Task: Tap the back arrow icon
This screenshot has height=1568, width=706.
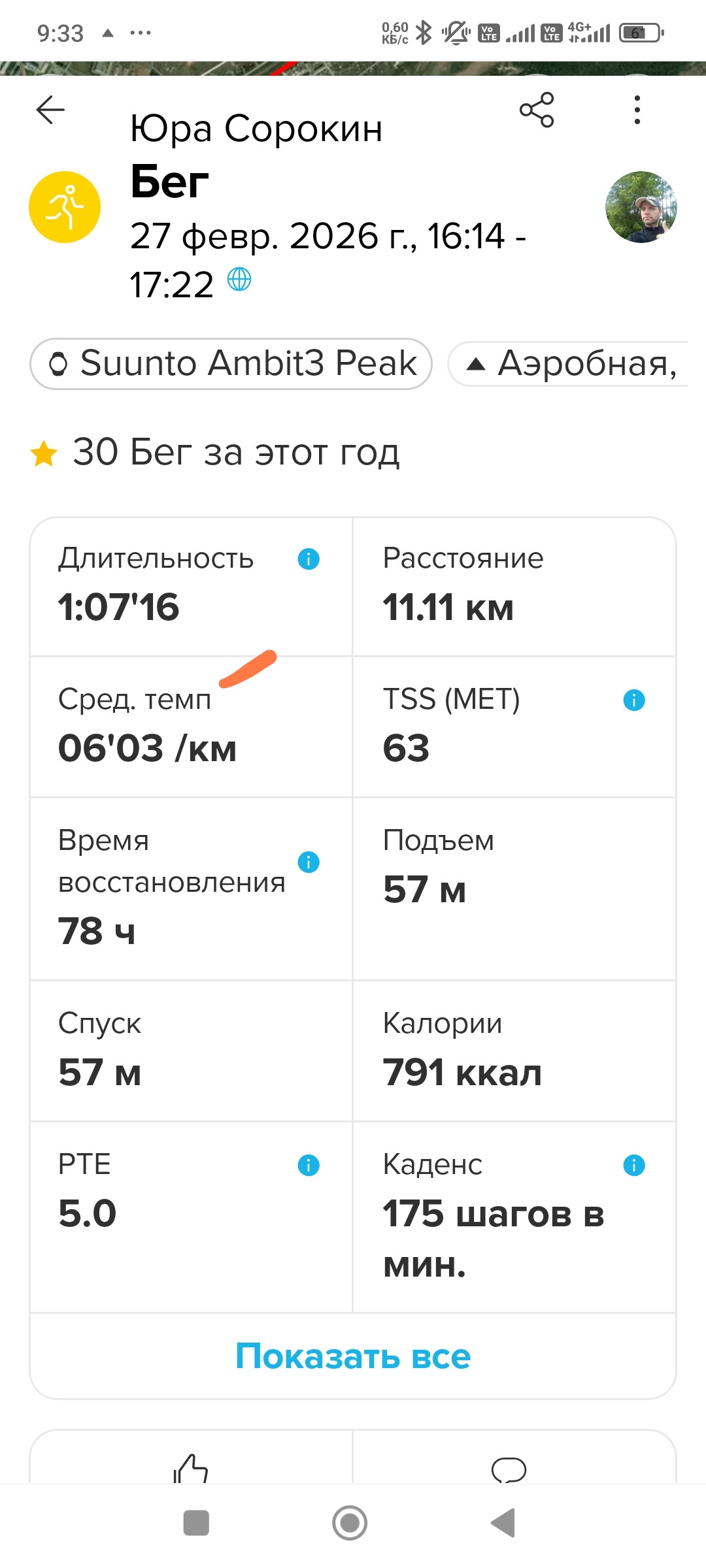Action: point(50,109)
